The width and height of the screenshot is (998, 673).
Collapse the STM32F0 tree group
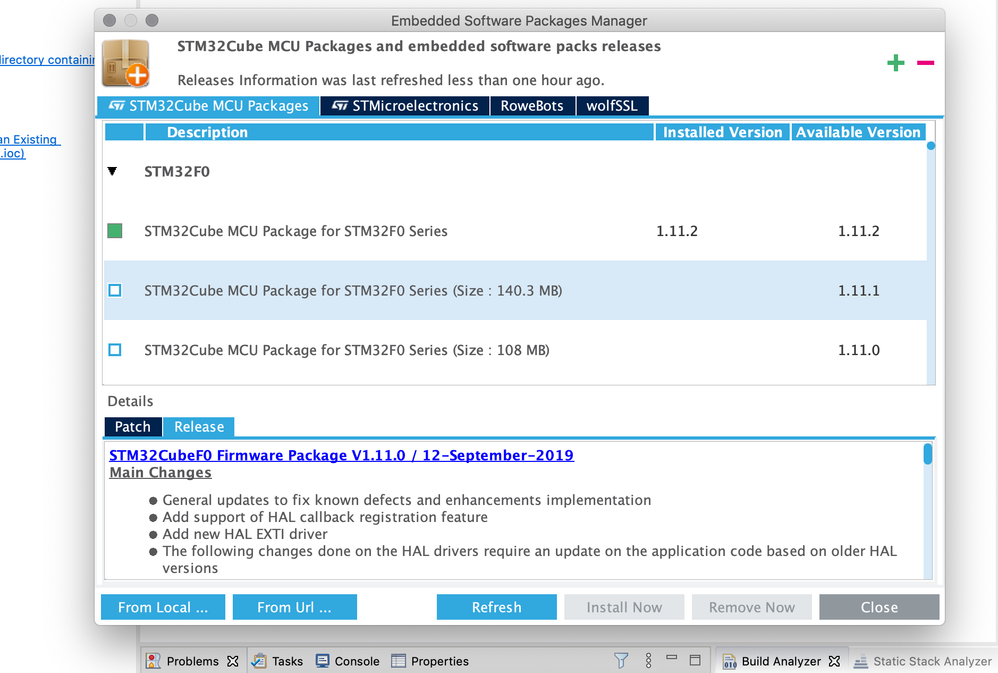(x=113, y=171)
